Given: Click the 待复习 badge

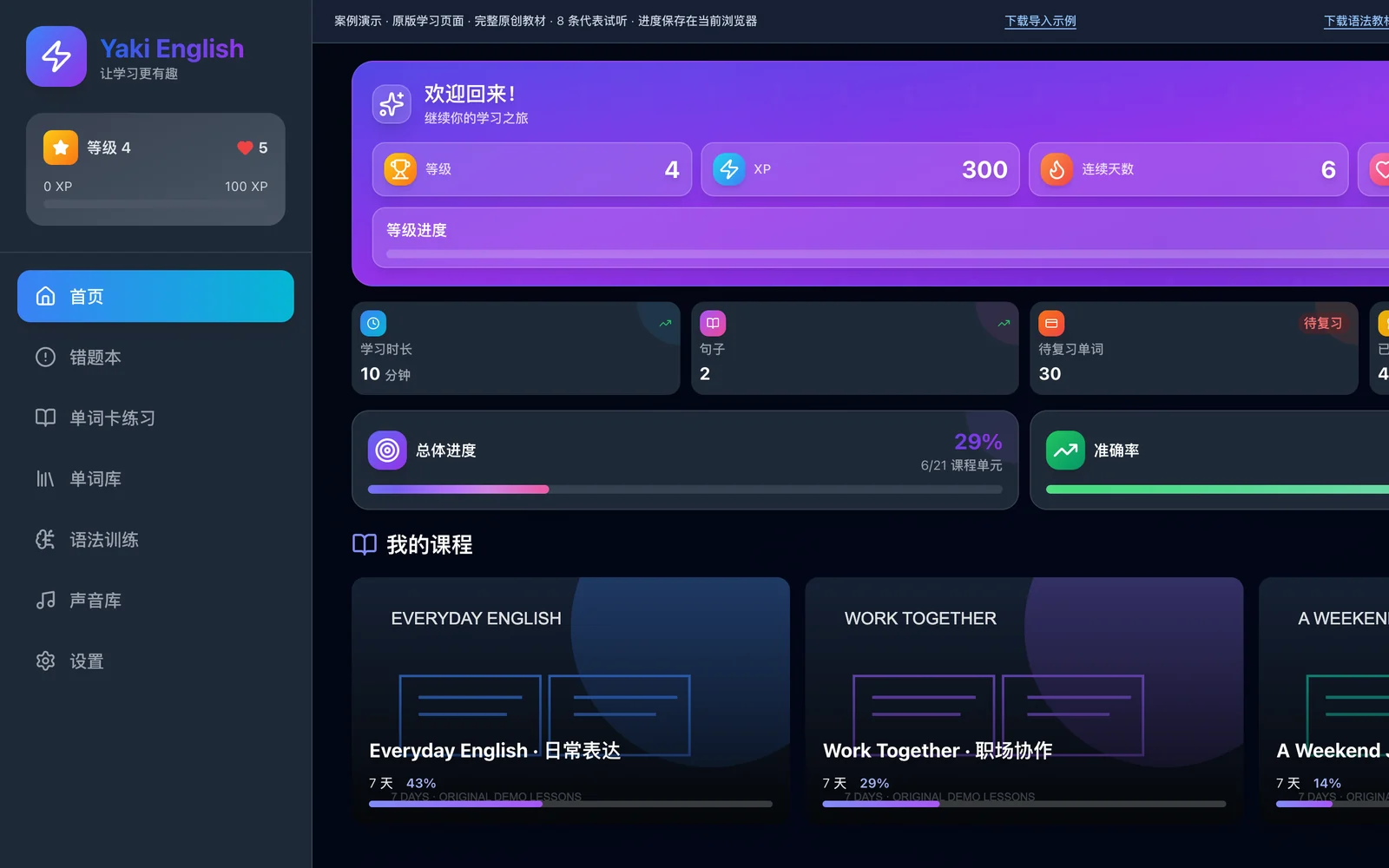Looking at the screenshot, I should click(x=1322, y=323).
